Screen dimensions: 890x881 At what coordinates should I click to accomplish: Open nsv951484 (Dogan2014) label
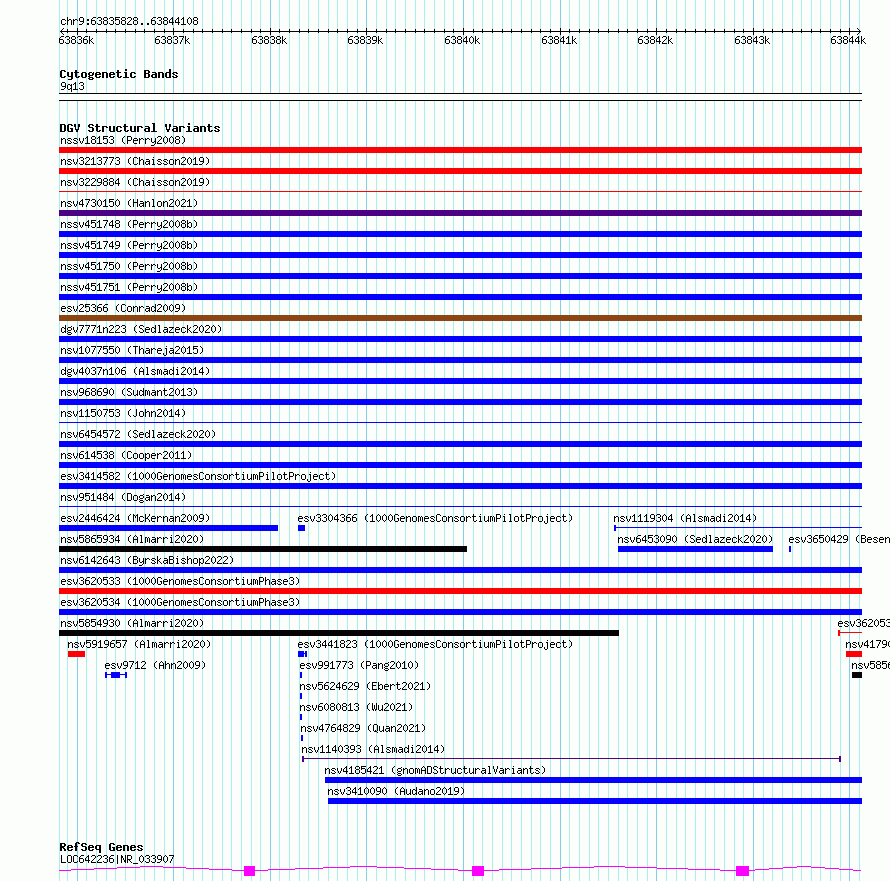[x=123, y=497]
